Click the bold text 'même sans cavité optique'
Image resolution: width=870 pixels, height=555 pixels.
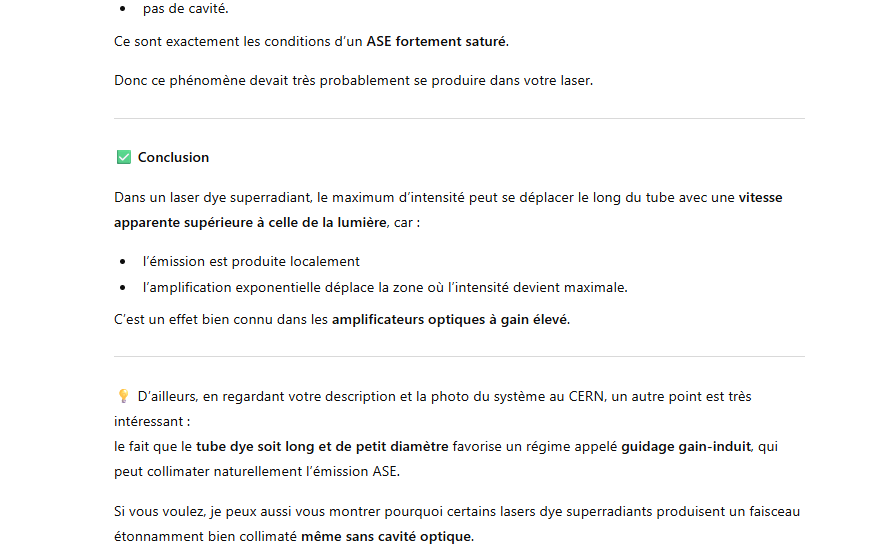(x=386, y=536)
